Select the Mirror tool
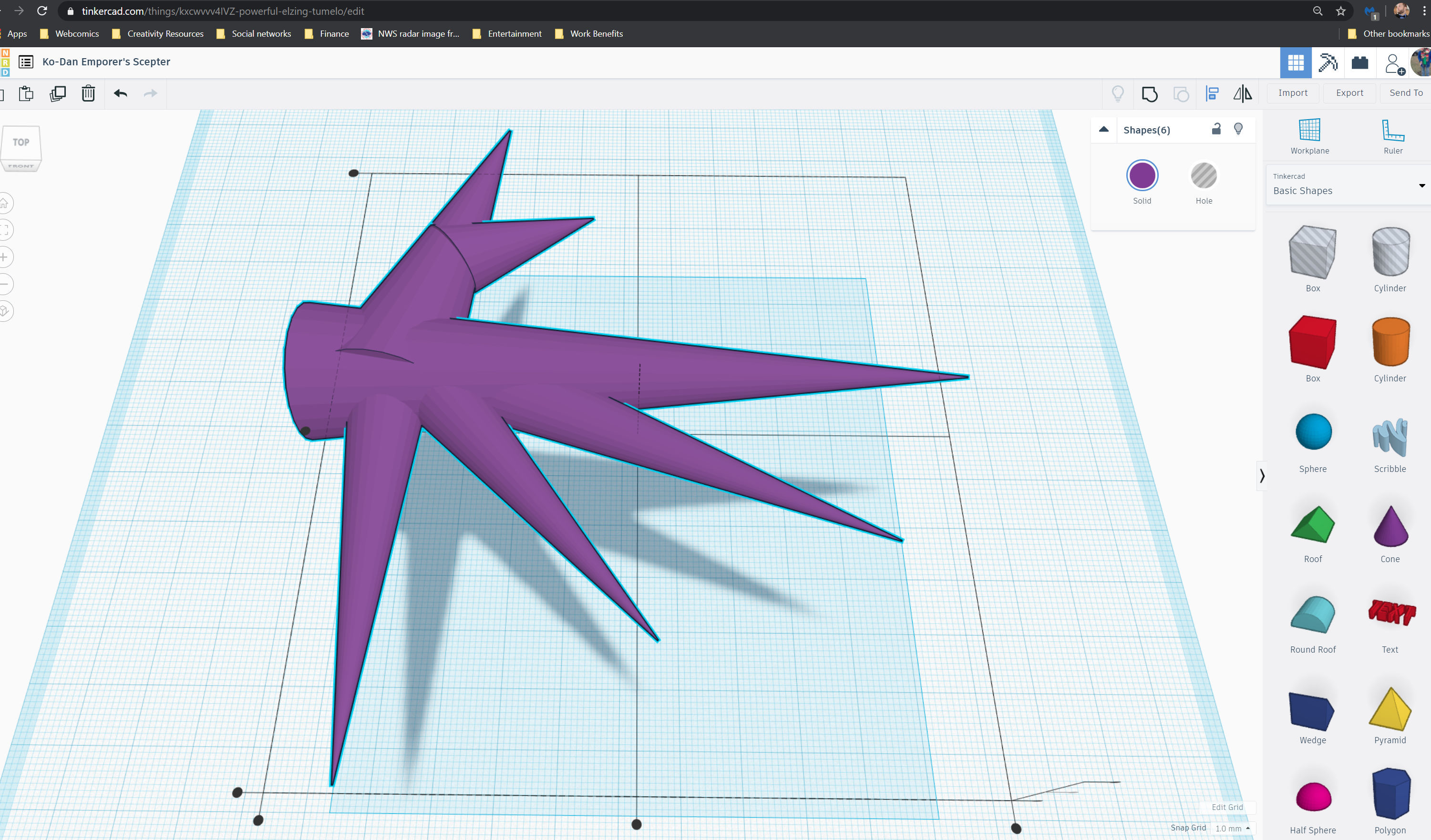The height and width of the screenshot is (840, 1431). click(x=1243, y=93)
